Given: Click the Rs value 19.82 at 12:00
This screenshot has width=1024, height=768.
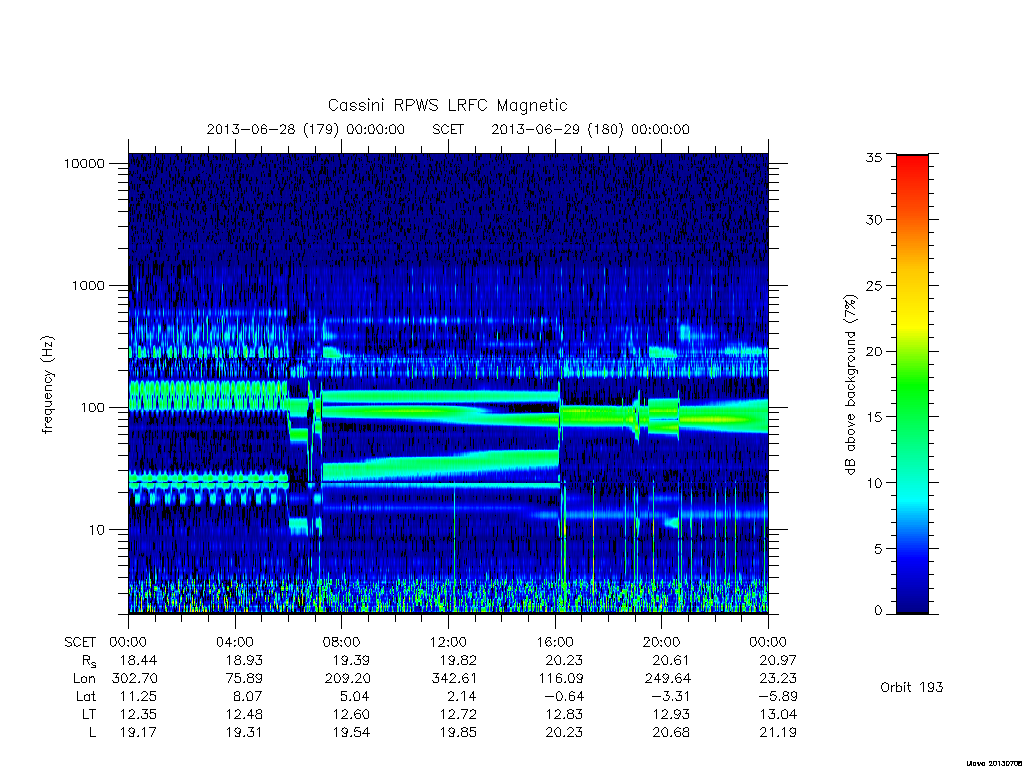Looking at the screenshot, I should point(458,660).
